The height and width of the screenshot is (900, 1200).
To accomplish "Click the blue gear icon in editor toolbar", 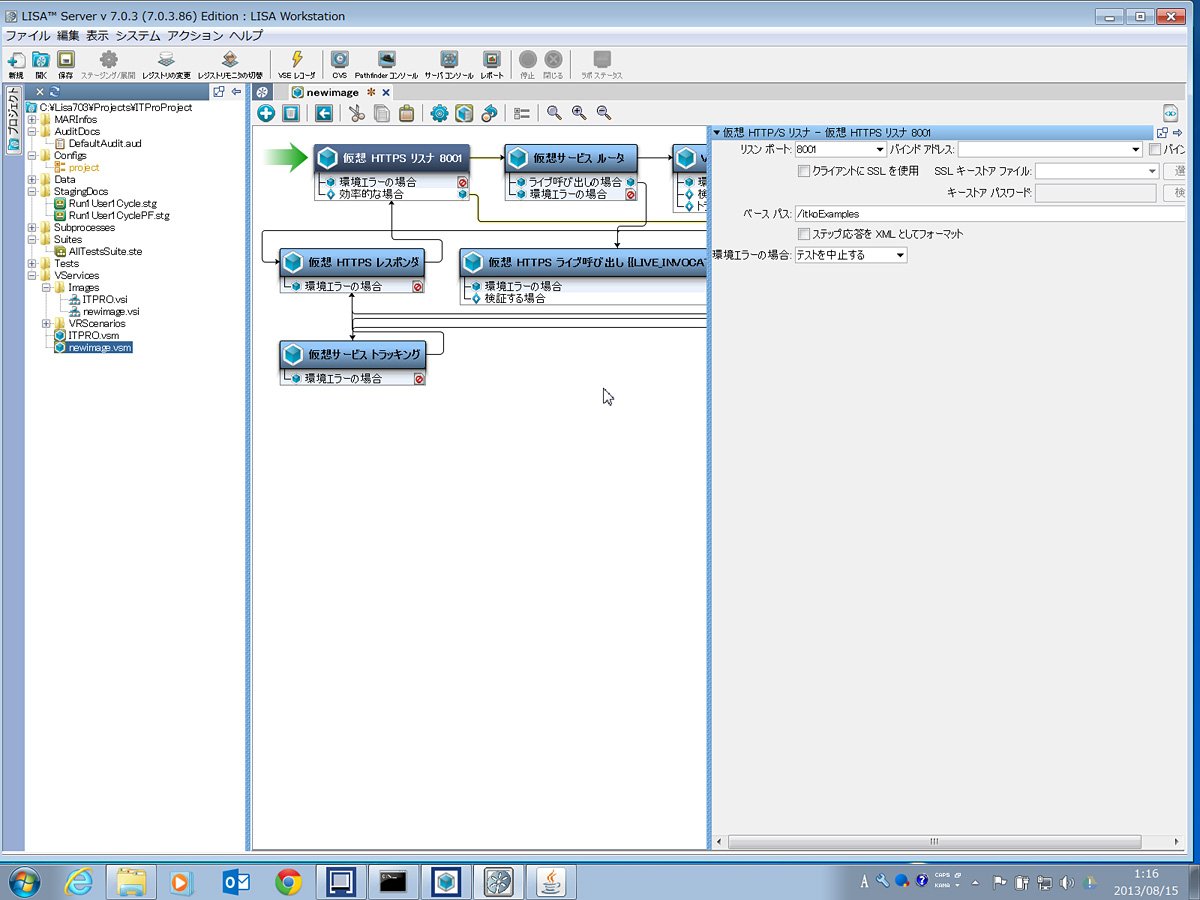I will click(x=439, y=113).
